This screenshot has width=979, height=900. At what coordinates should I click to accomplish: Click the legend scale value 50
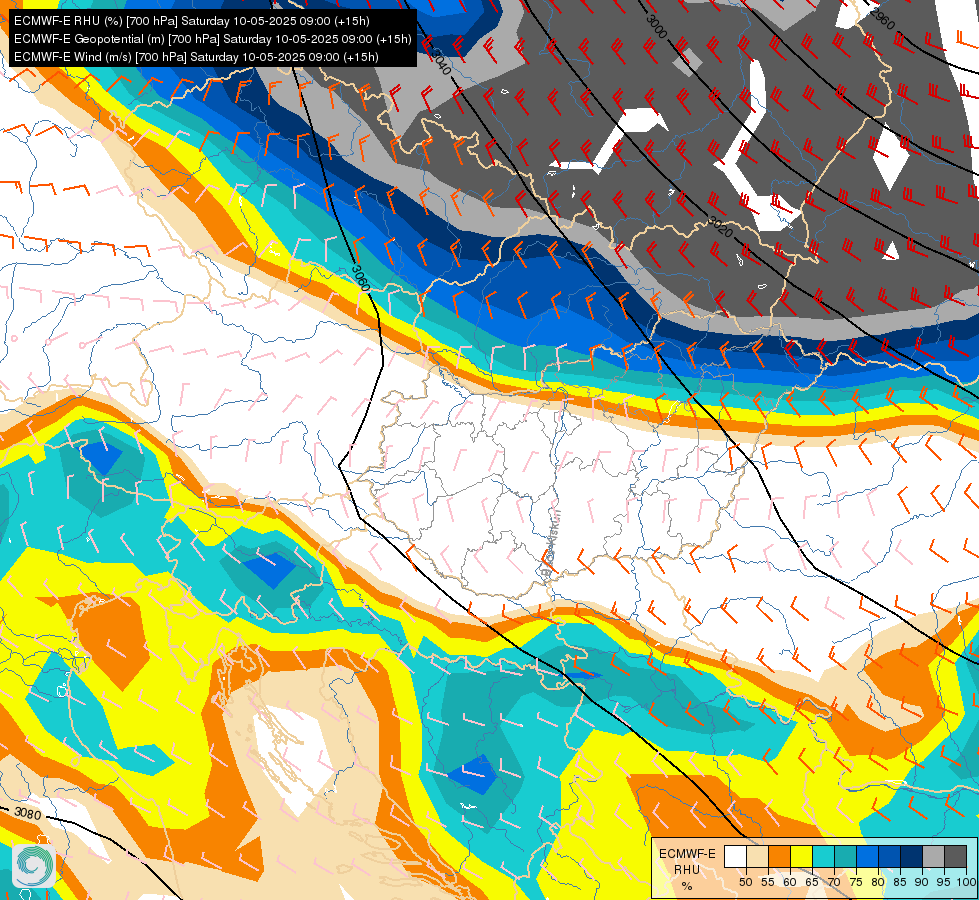[x=745, y=882]
